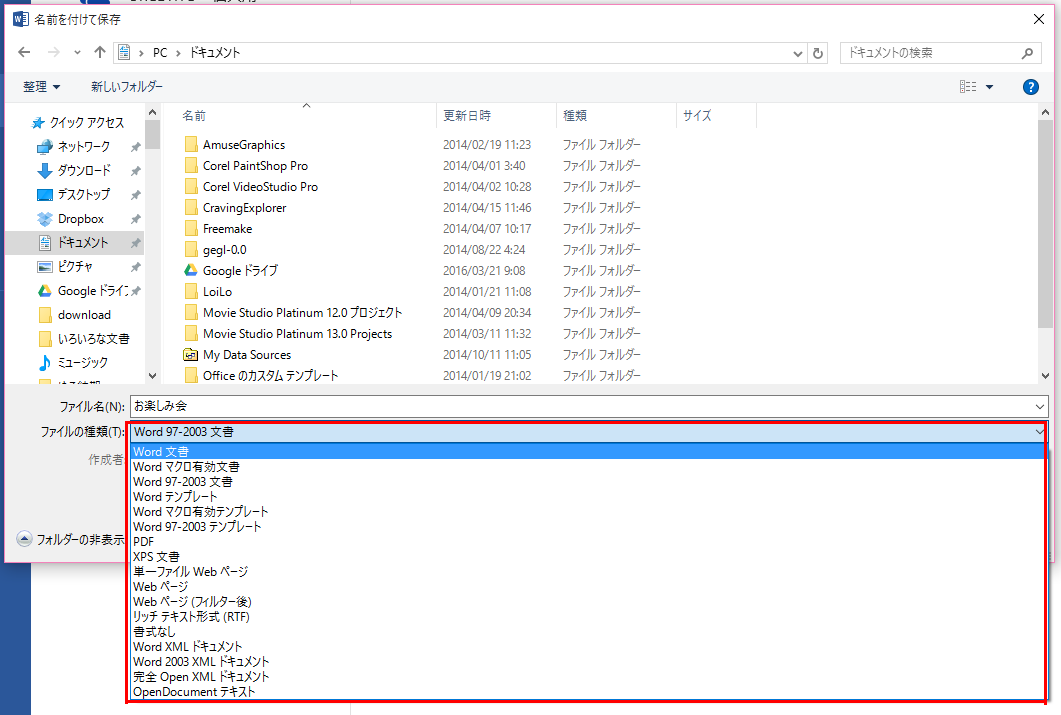
Task: Refresh the Documents folder listing
Action: [819, 53]
